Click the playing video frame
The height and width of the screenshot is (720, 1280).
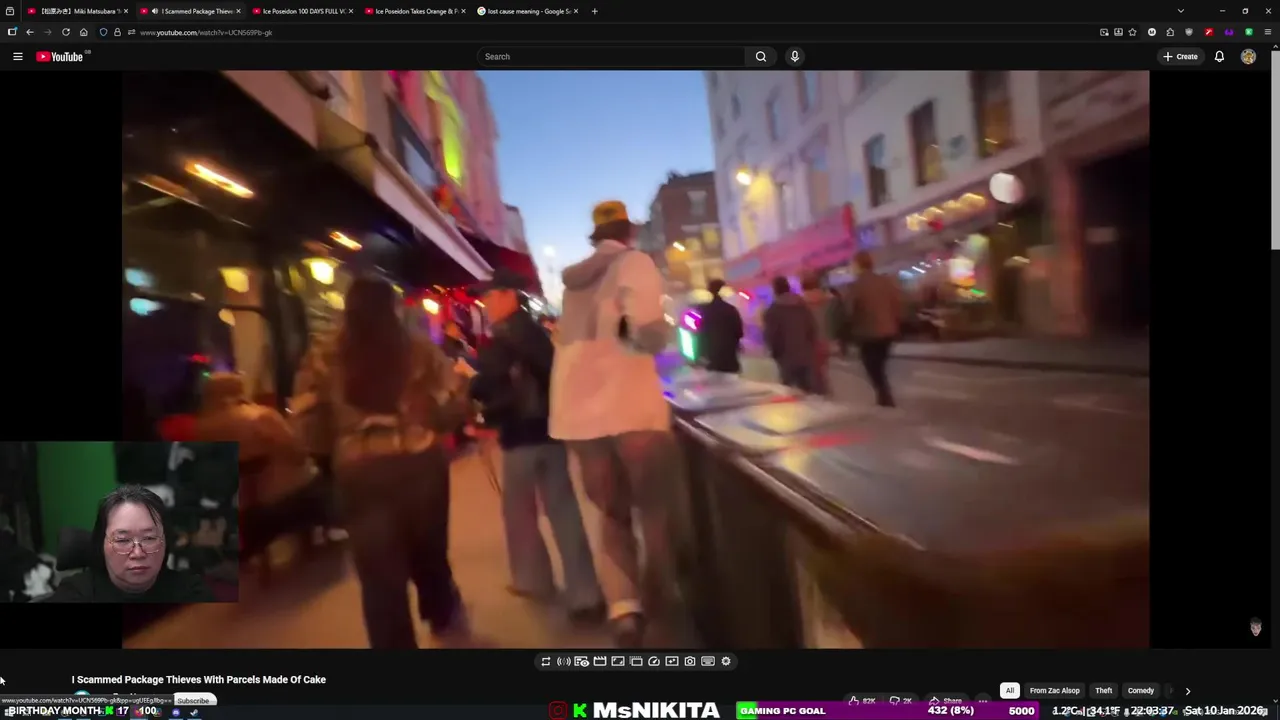tap(636, 359)
